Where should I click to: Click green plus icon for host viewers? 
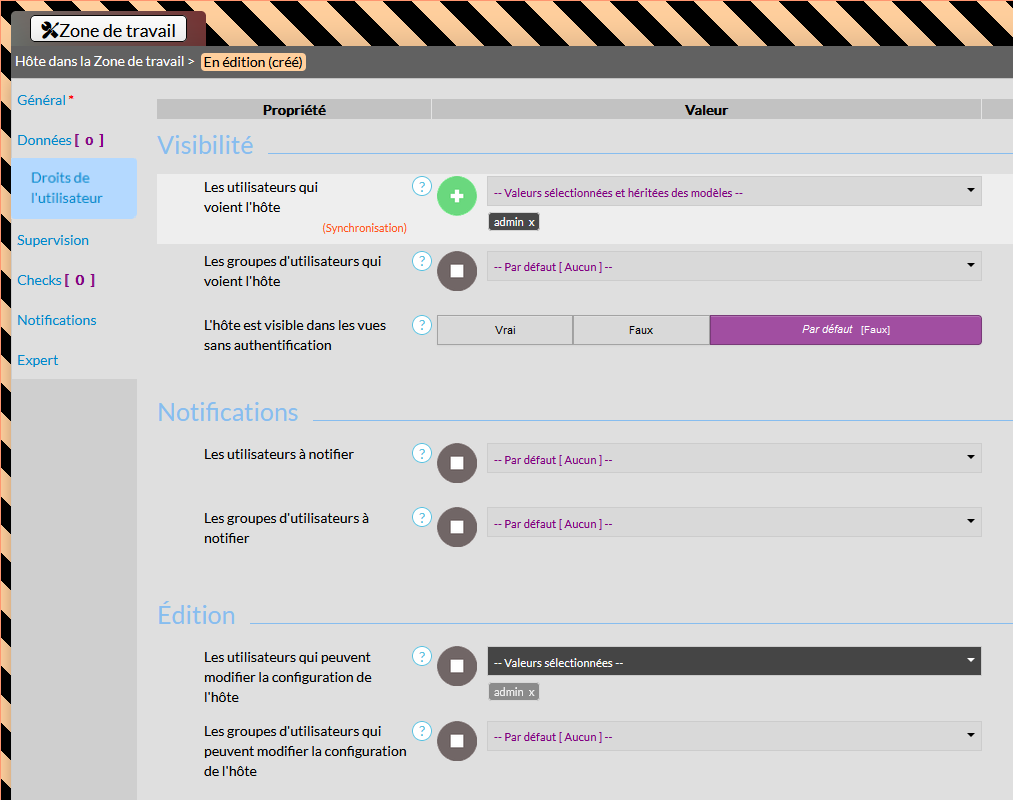click(x=457, y=195)
